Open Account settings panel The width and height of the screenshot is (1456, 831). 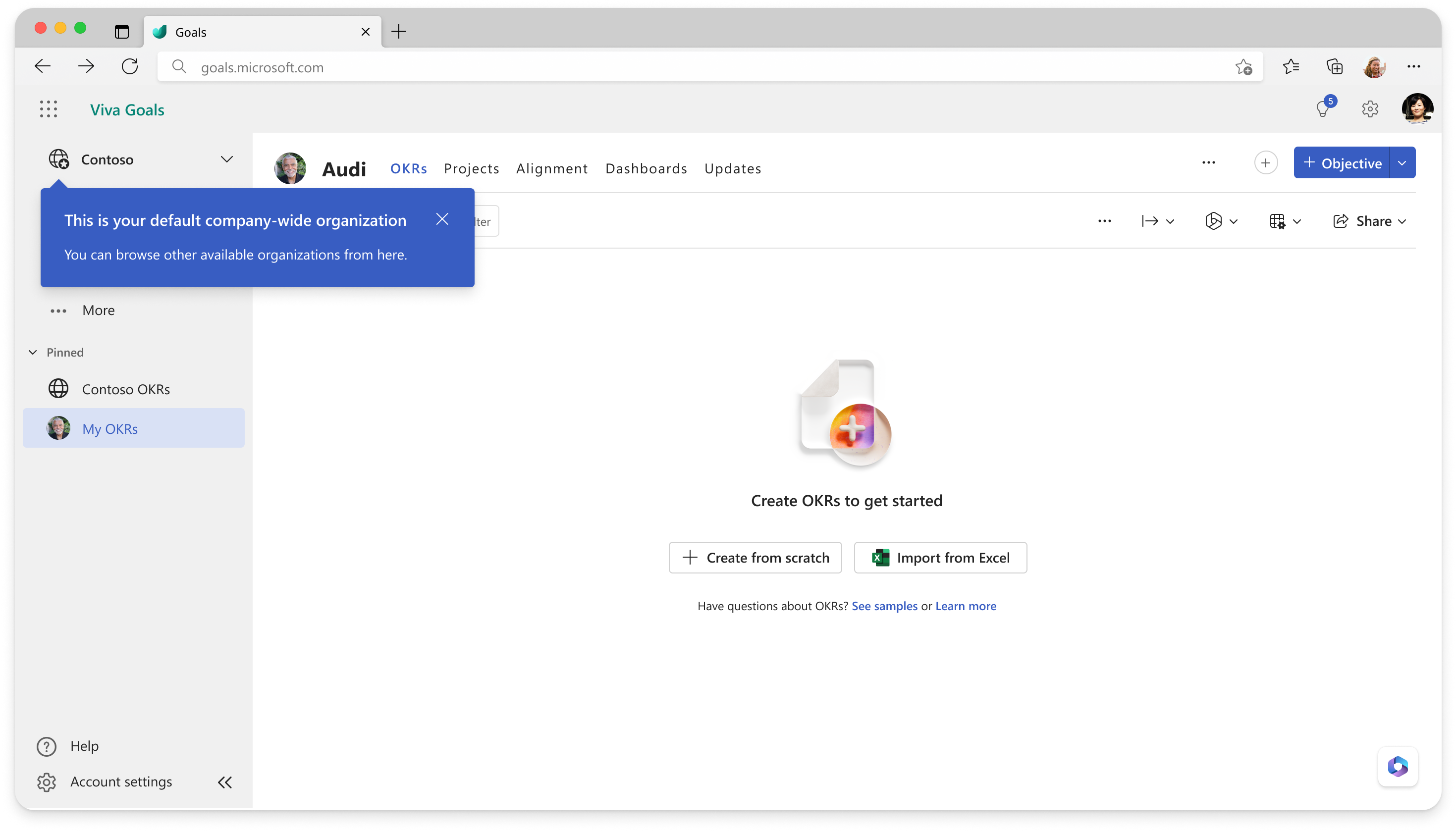(120, 781)
